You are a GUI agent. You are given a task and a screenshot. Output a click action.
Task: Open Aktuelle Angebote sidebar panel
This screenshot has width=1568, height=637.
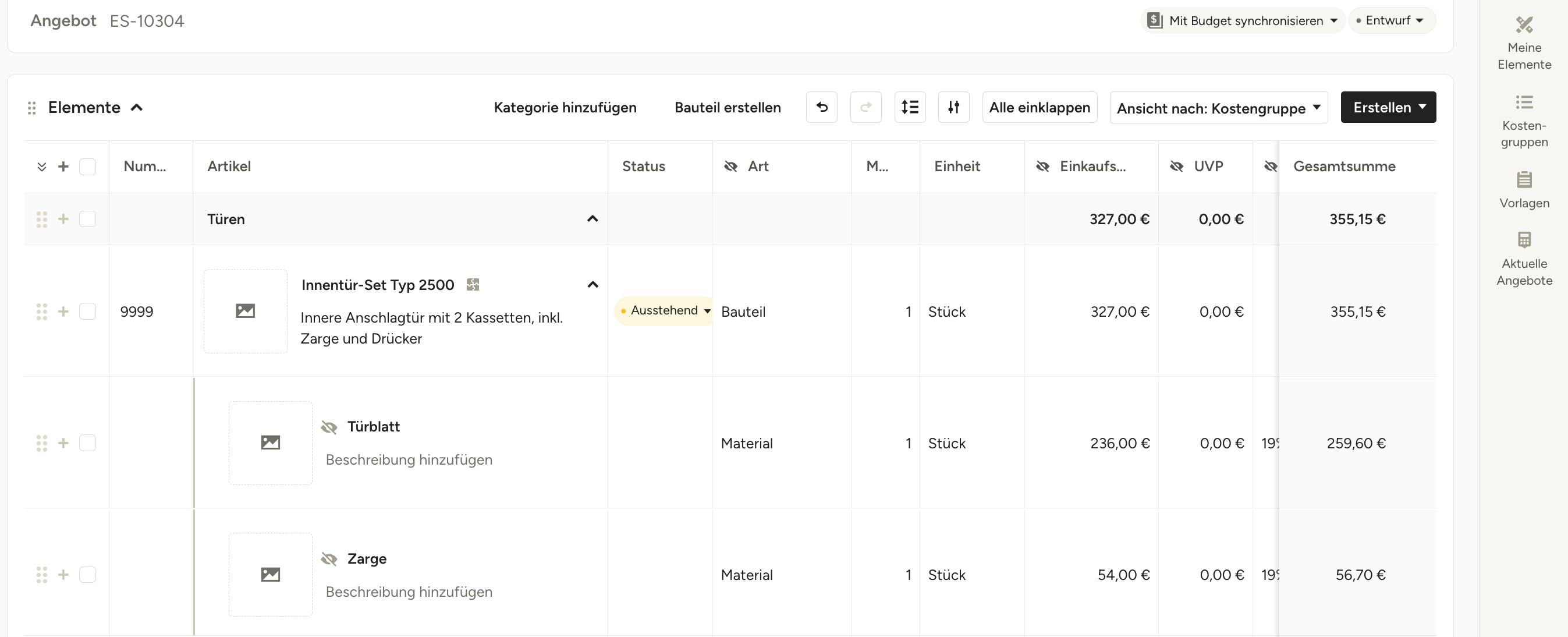coord(1524,259)
